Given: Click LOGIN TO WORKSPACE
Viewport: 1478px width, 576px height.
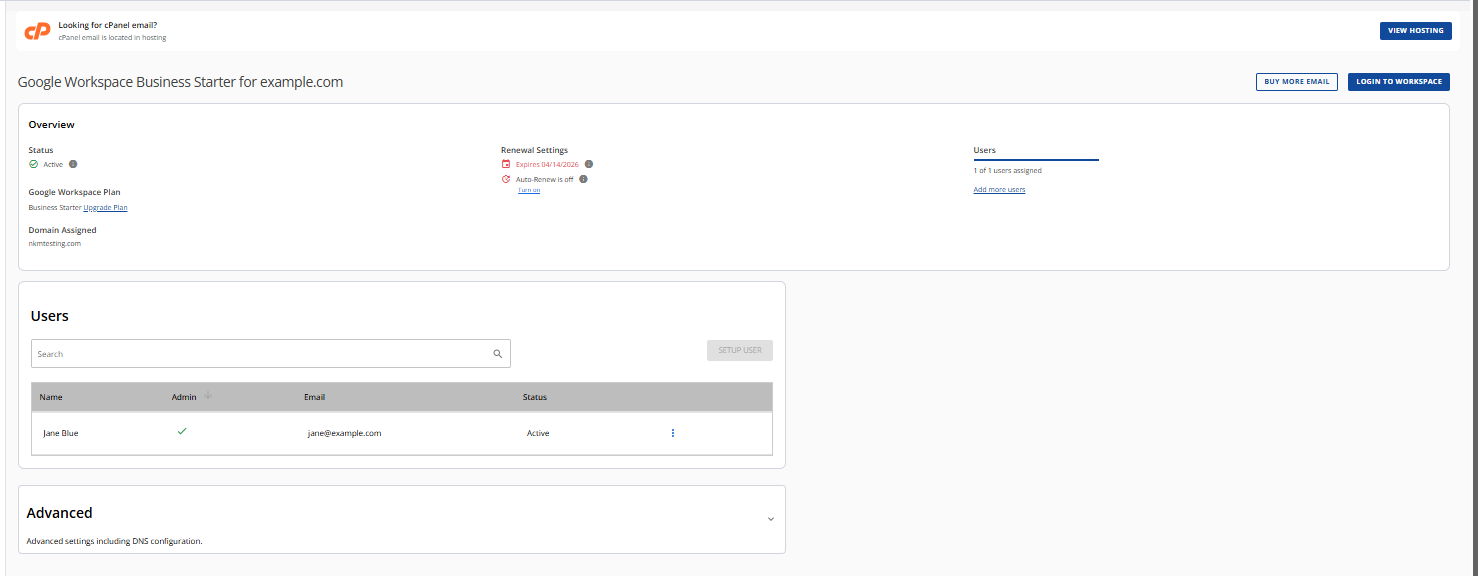Looking at the screenshot, I should (1398, 81).
